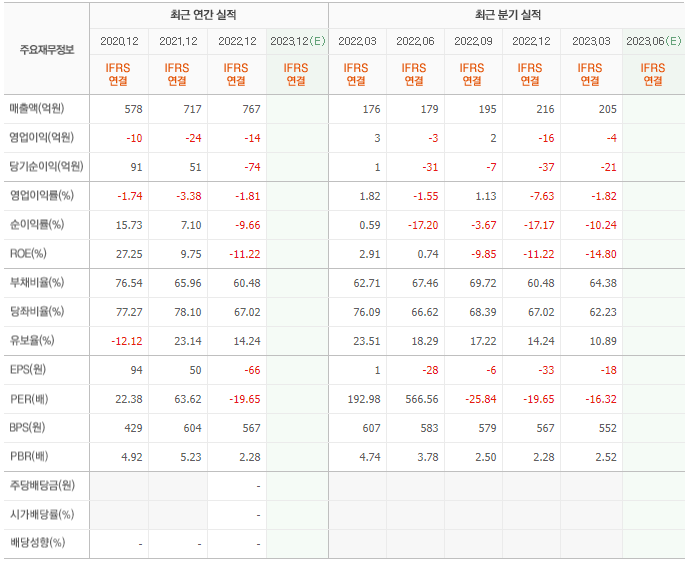Click the PER value 192.98

(x=364, y=399)
